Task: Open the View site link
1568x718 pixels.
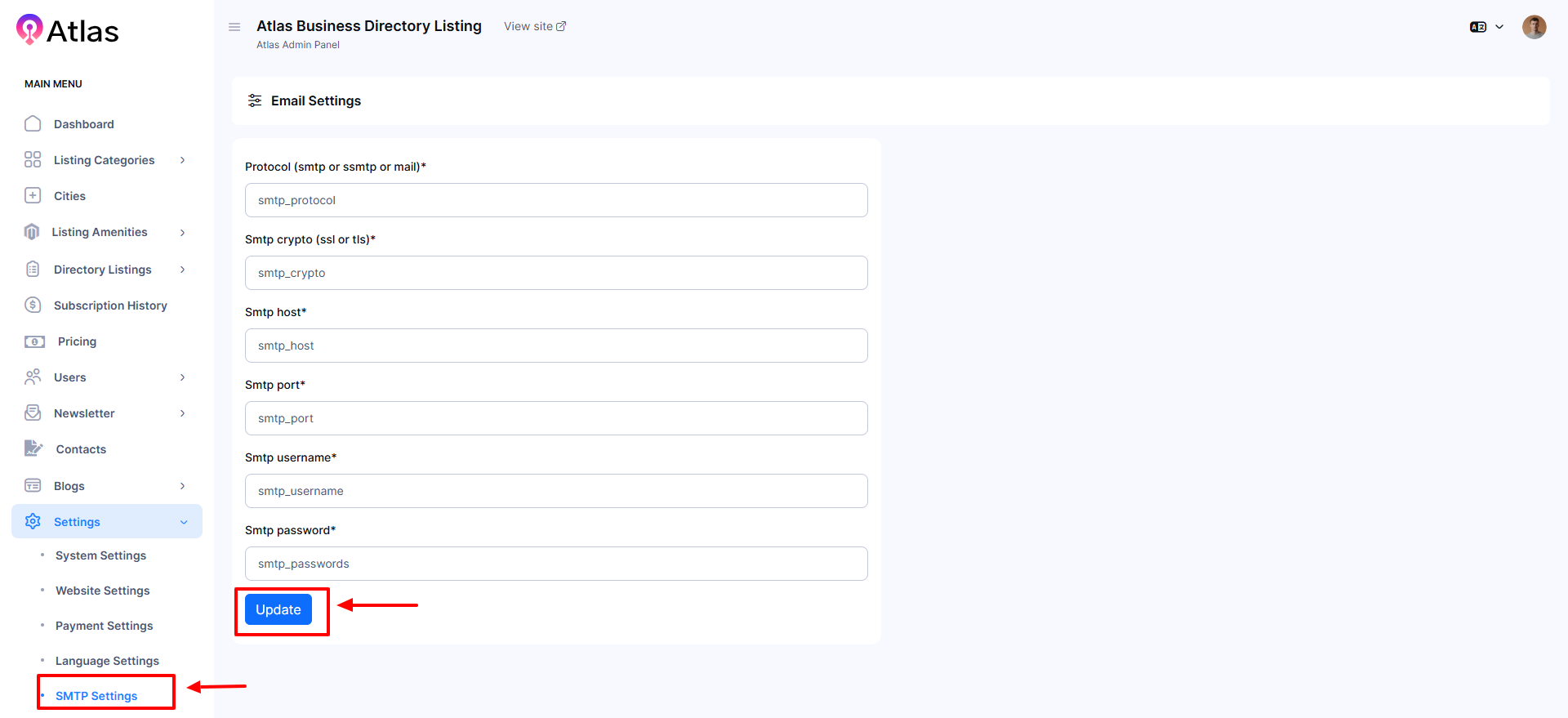Action: click(535, 26)
